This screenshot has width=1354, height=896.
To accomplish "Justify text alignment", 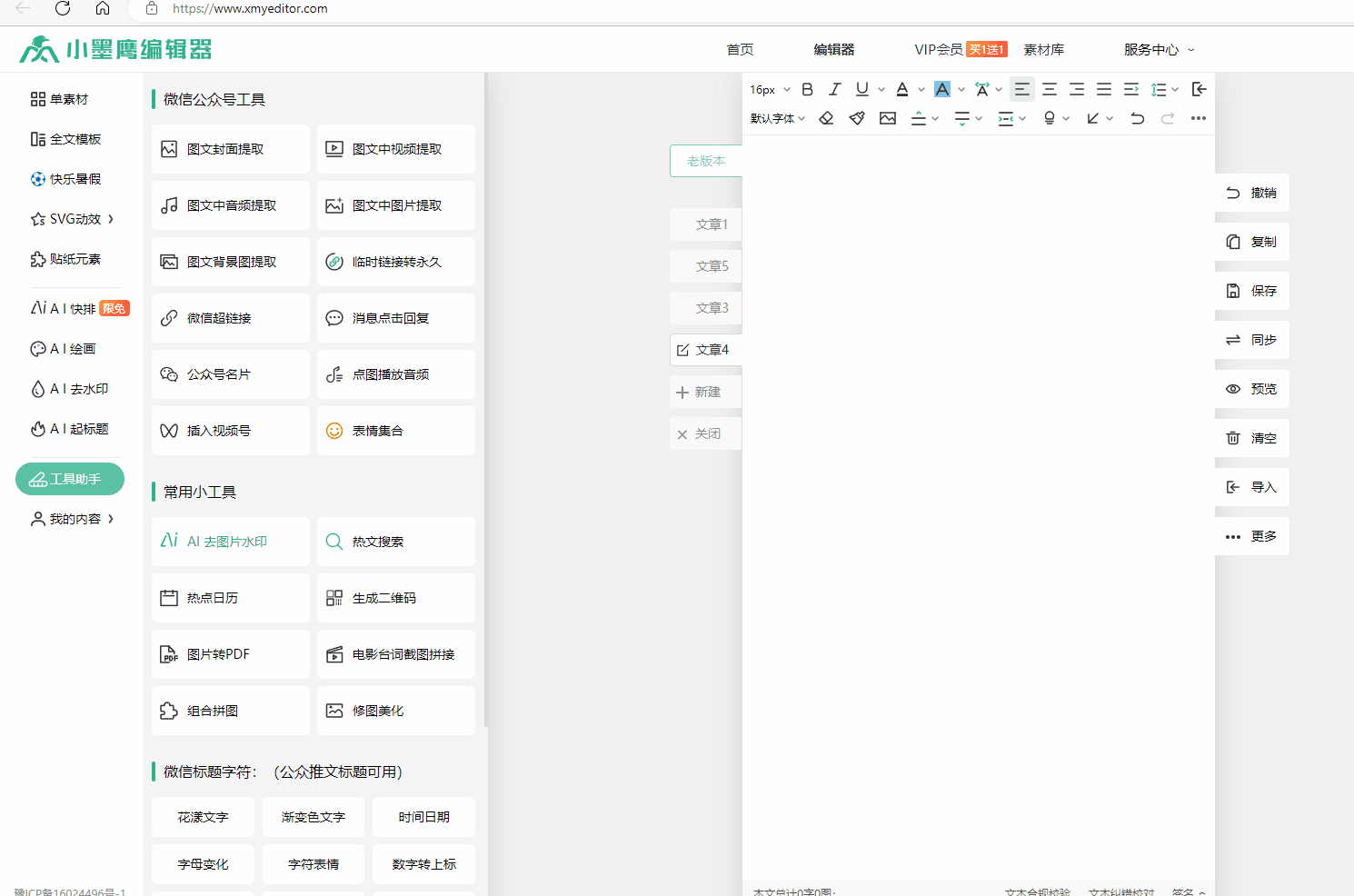I will click(x=1104, y=89).
